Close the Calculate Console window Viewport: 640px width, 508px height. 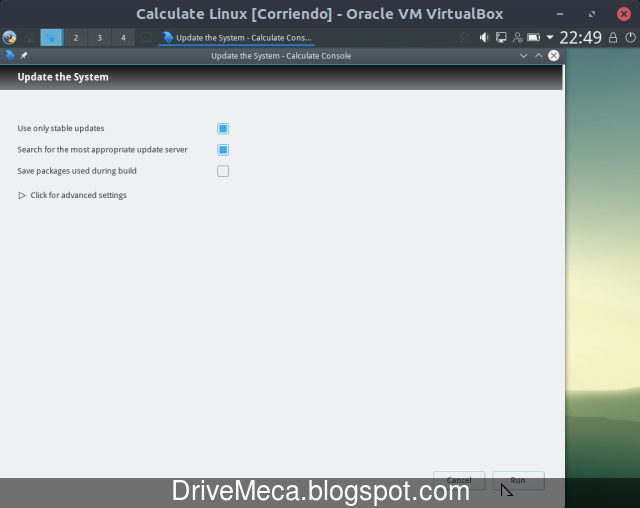553,55
